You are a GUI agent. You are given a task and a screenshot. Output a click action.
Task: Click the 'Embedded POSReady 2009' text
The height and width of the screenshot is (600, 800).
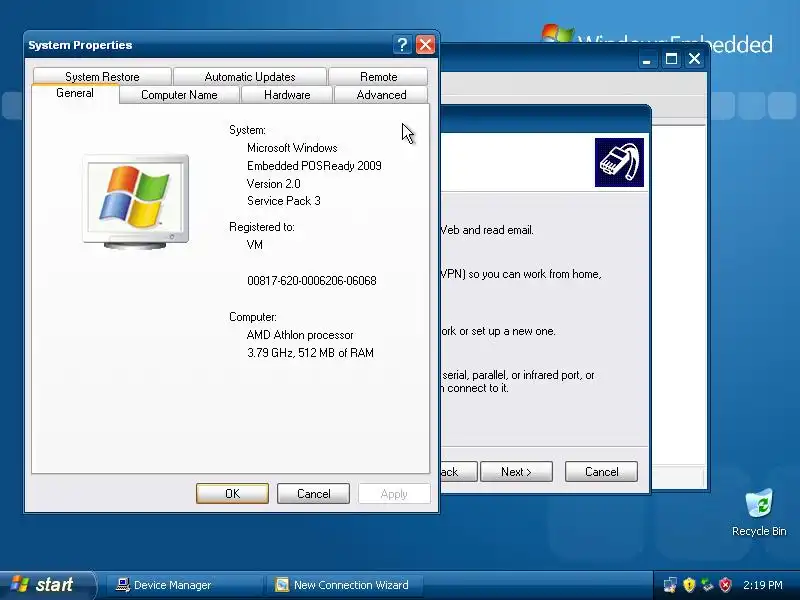pyautogui.click(x=314, y=166)
